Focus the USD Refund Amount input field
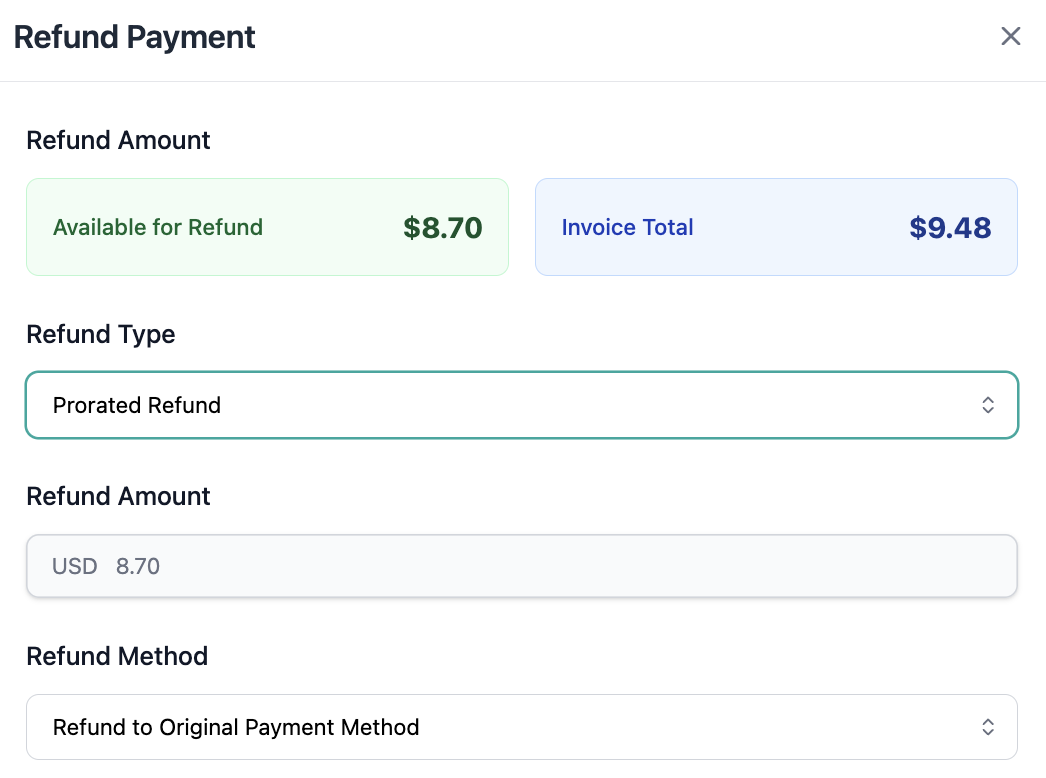The image size is (1046, 778). (x=560, y=566)
